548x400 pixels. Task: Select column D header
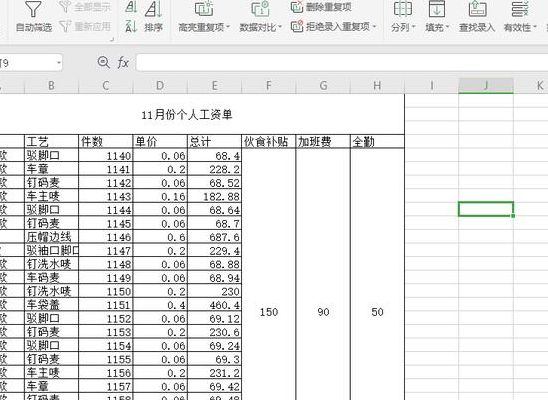click(160, 86)
